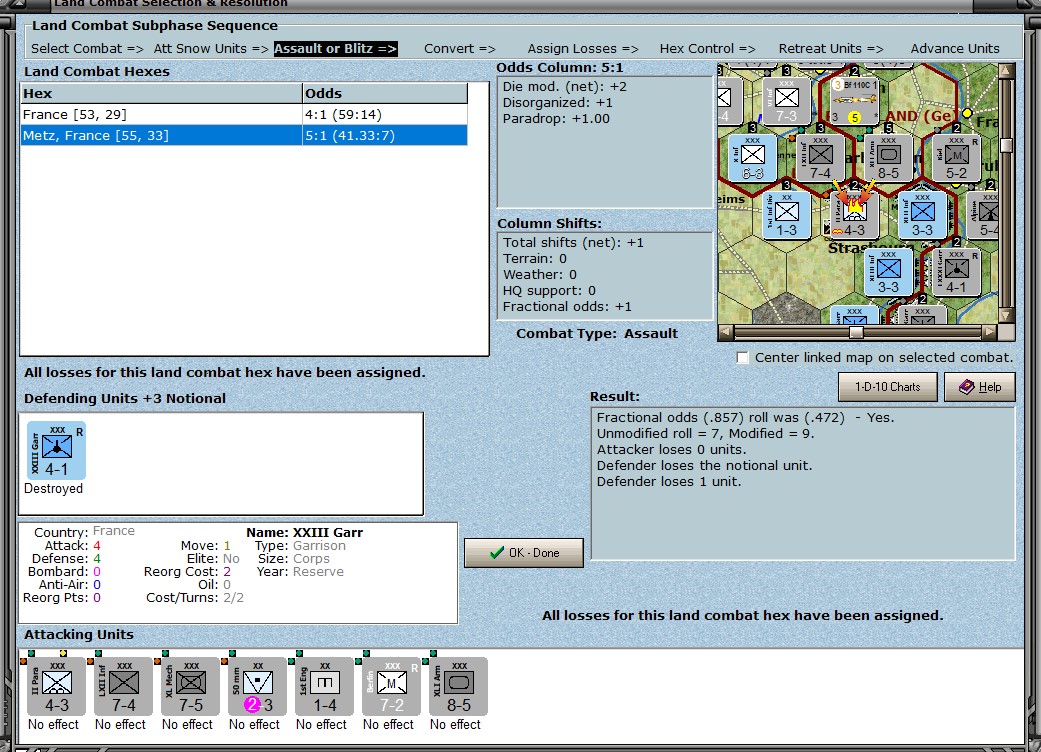Select destroyed XXIII Garr defending unit
The image size is (1041, 752).
(56, 450)
